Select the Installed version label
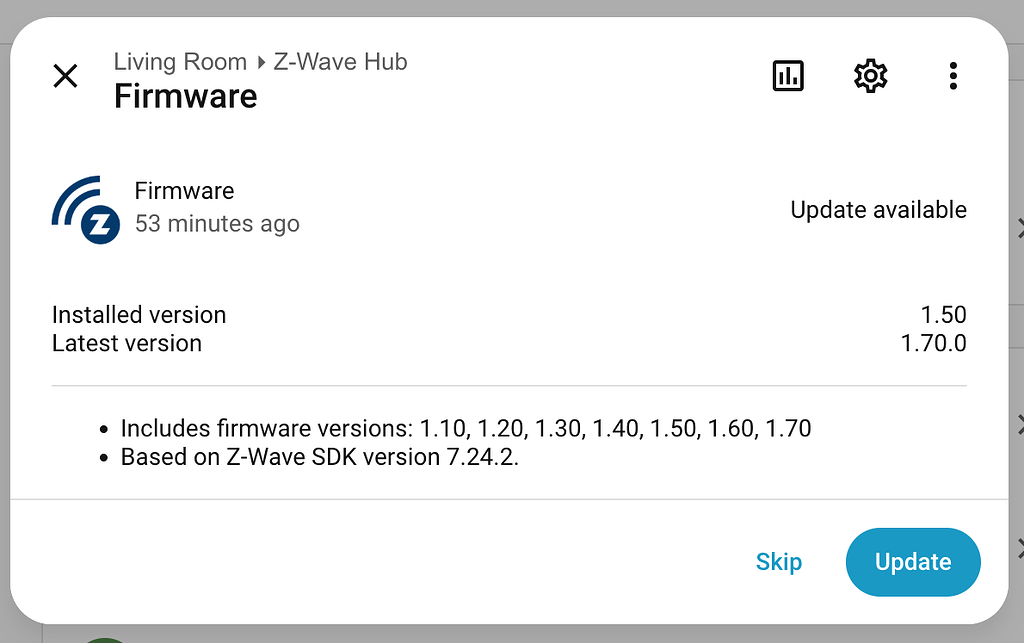Screen dimensions: 1024x643 tap(138, 314)
